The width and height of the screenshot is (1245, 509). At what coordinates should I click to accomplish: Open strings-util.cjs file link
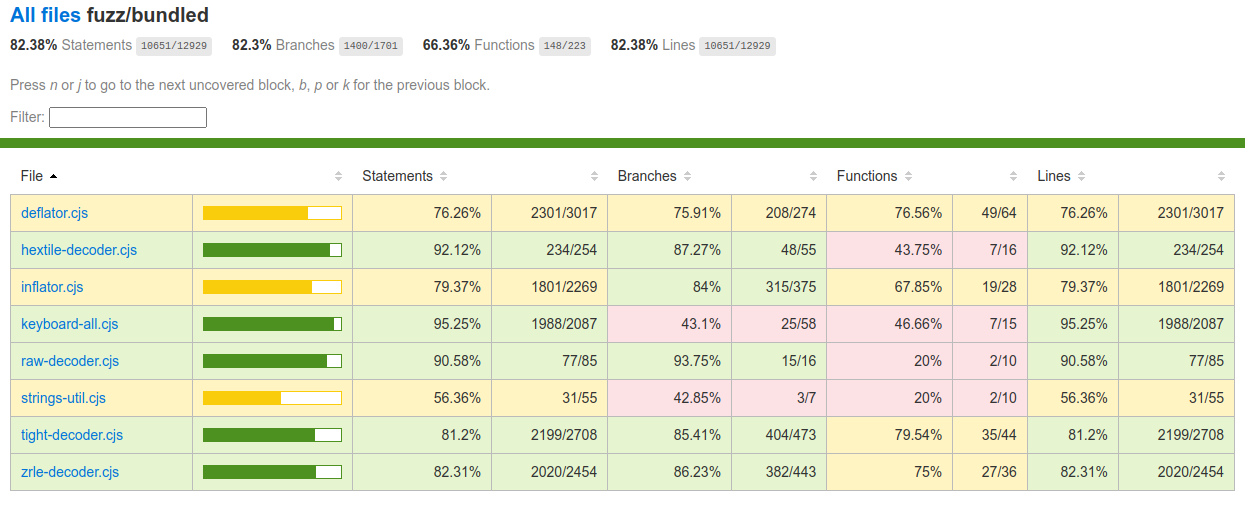(x=63, y=398)
